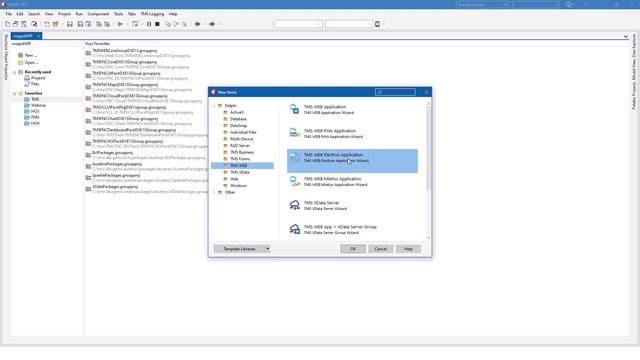
Task: Click the New... link on the welcome page
Action: pos(31,55)
